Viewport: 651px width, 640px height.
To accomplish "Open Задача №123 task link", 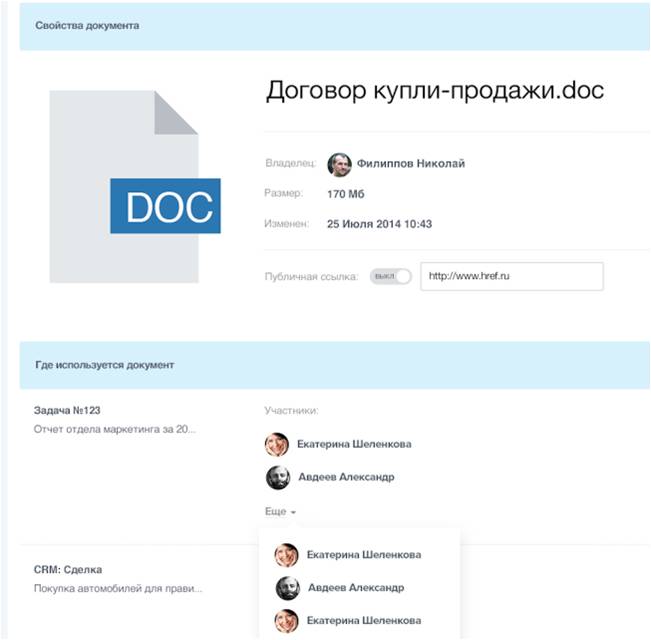I will click(67, 410).
